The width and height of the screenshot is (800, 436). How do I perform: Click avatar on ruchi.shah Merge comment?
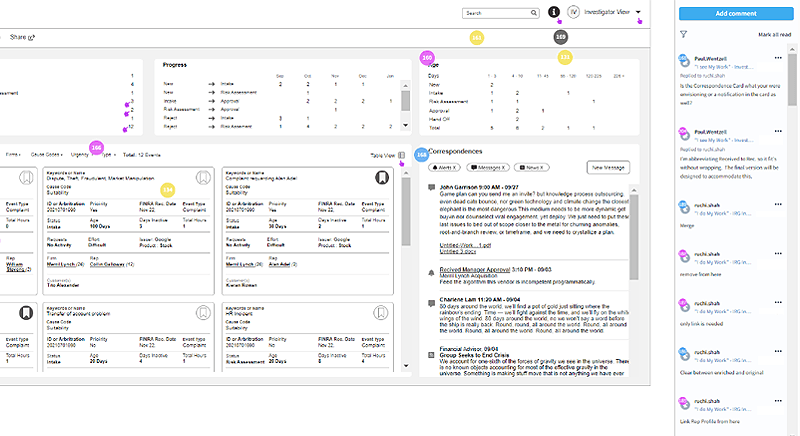tap(684, 207)
